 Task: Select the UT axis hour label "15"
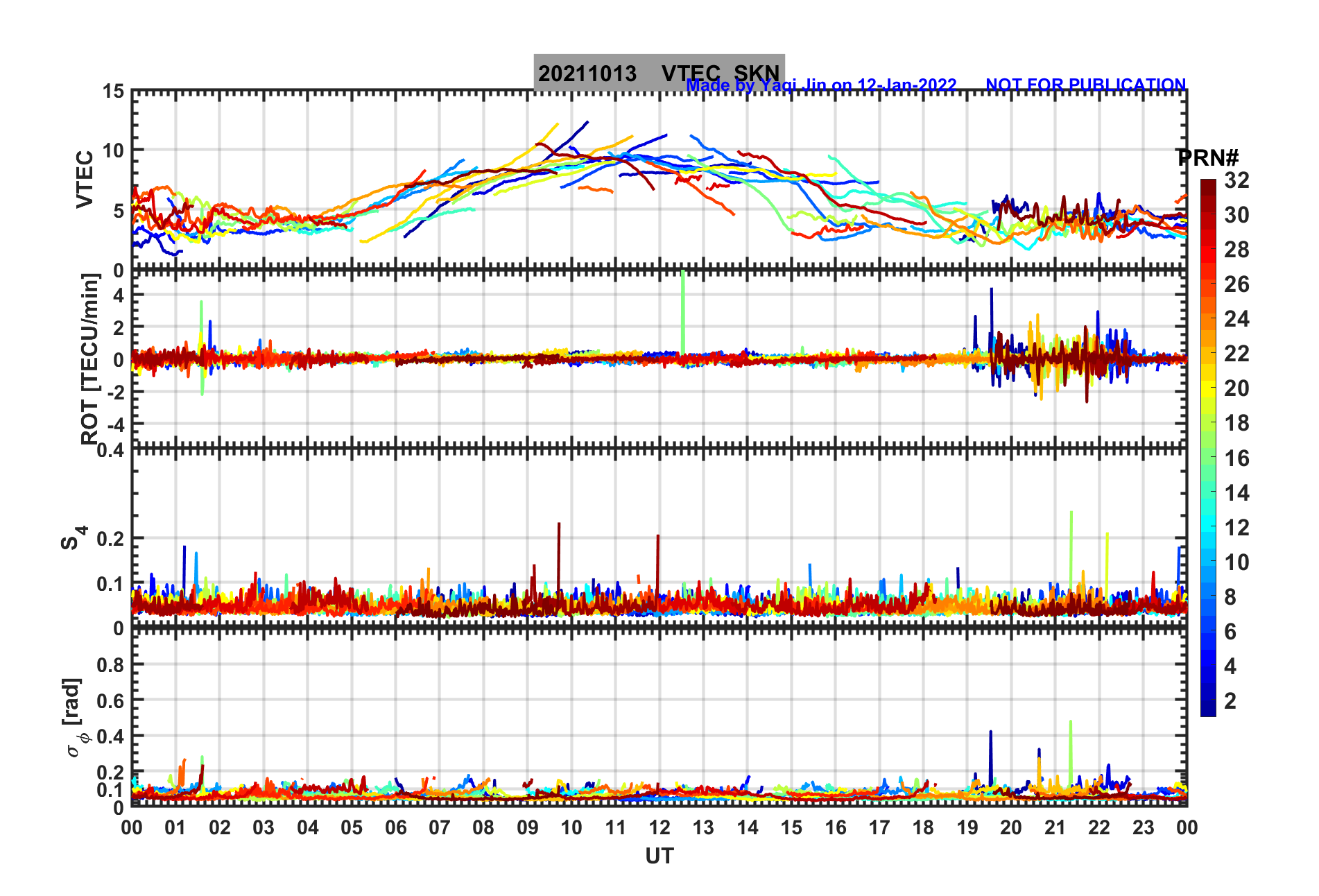tap(791, 827)
